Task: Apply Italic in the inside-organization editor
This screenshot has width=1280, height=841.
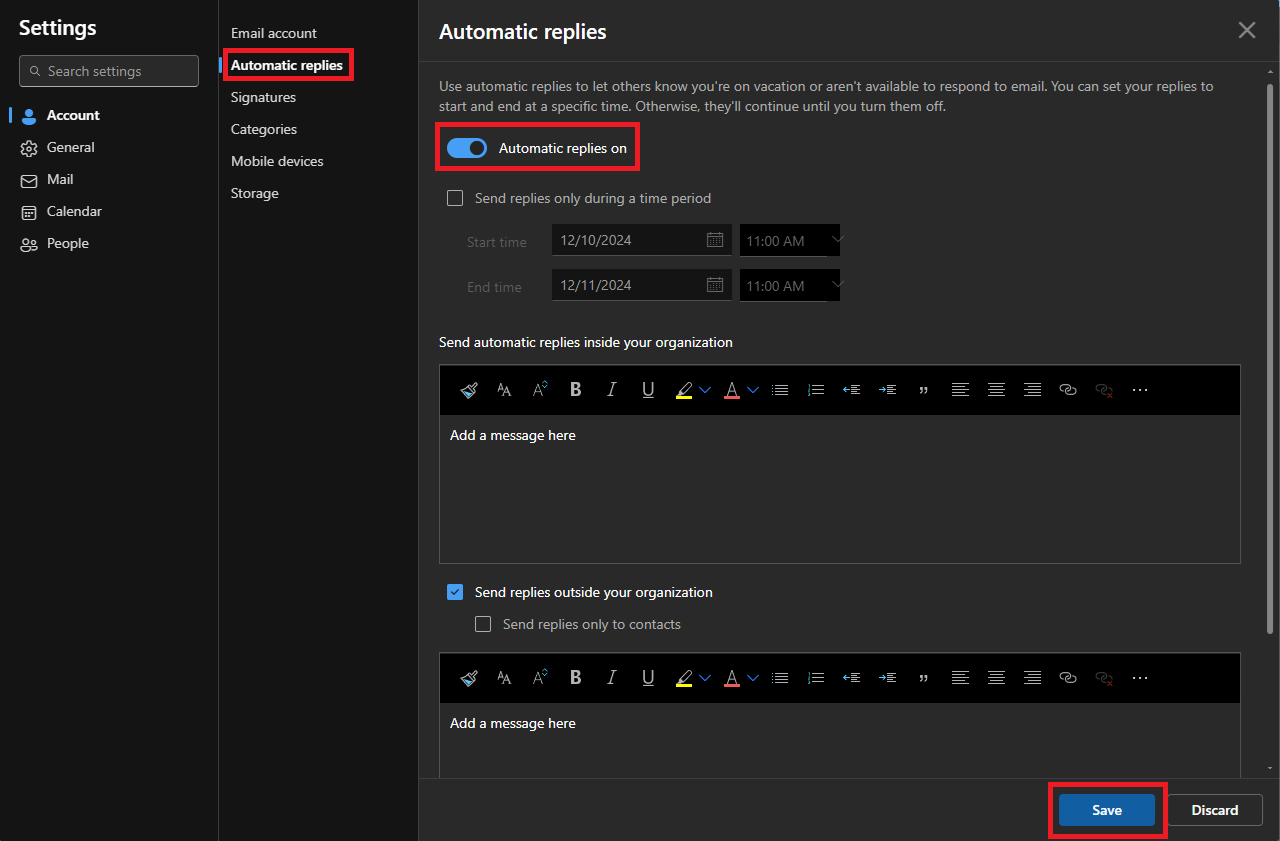Action: (x=612, y=390)
